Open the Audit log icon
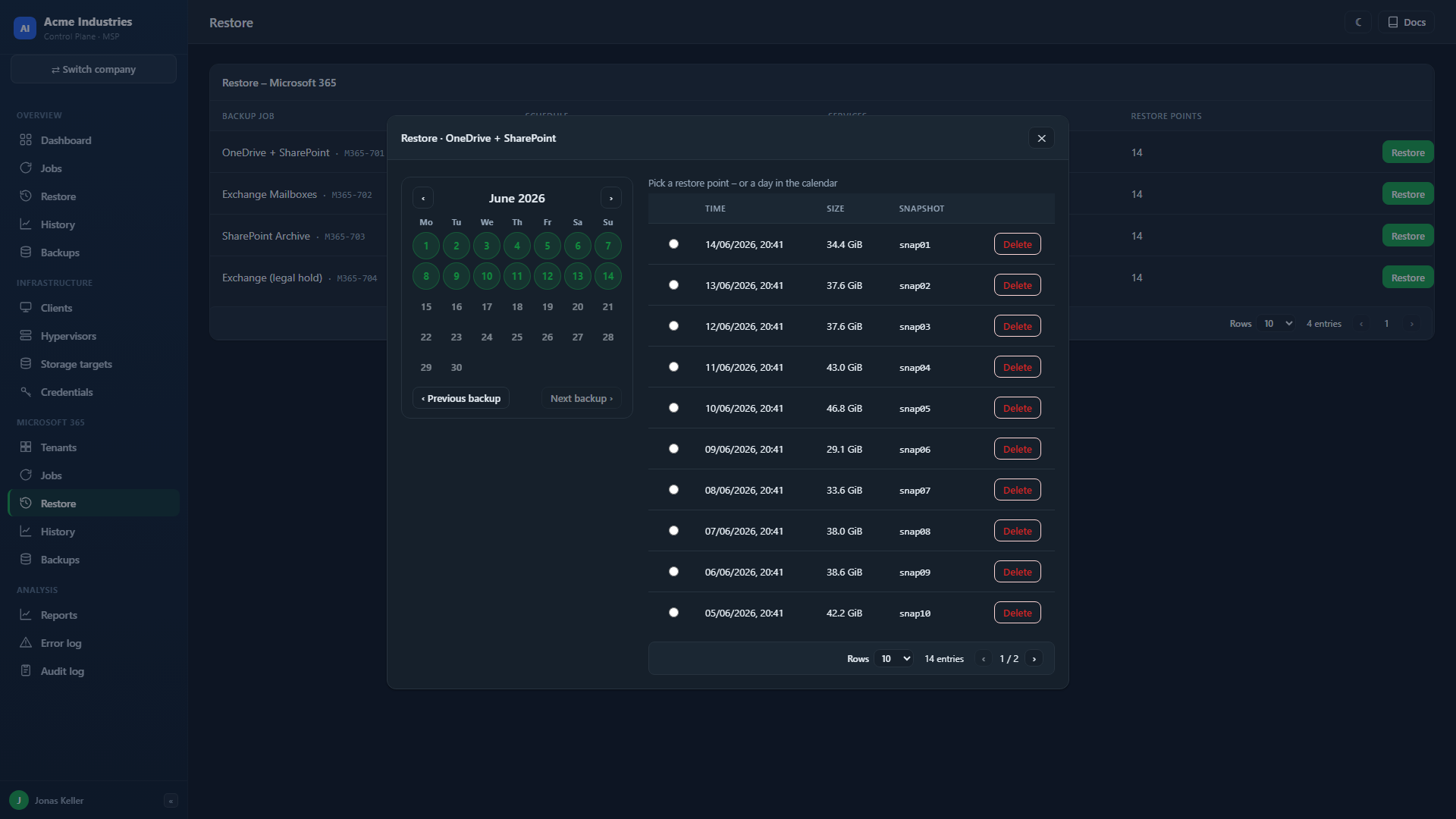The width and height of the screenshot is (1456, 819). pos(26,671)
